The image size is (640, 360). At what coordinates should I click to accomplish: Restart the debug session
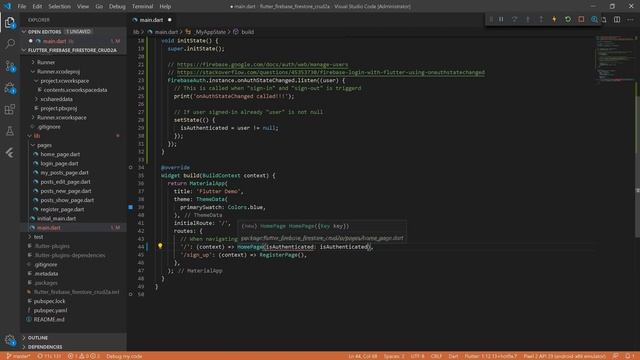(x=568, y=19)
